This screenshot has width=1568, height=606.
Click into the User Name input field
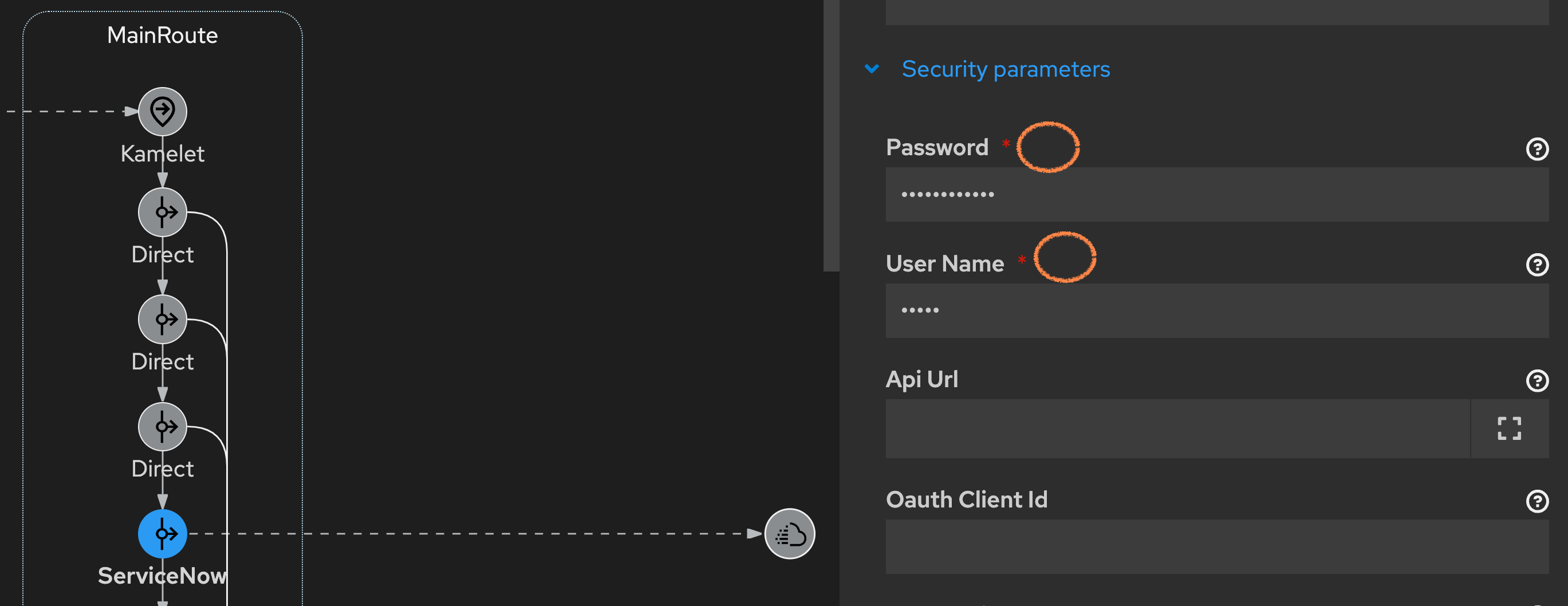[x=1216, y=310]
